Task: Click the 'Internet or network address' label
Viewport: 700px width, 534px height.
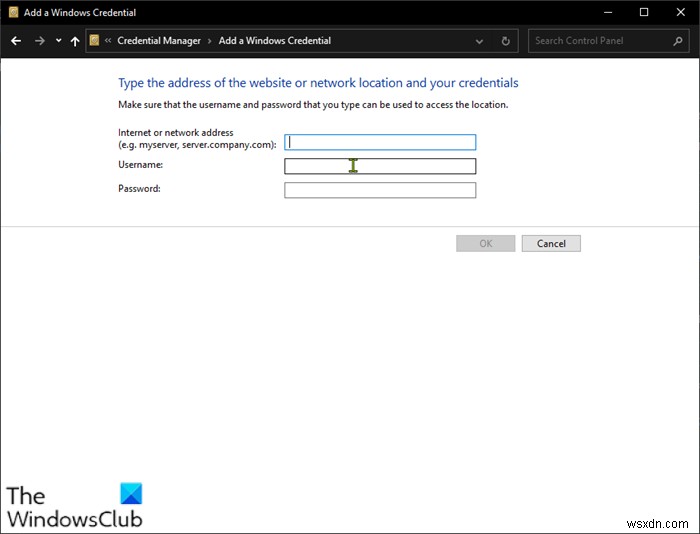Action: tap(197, 138)
